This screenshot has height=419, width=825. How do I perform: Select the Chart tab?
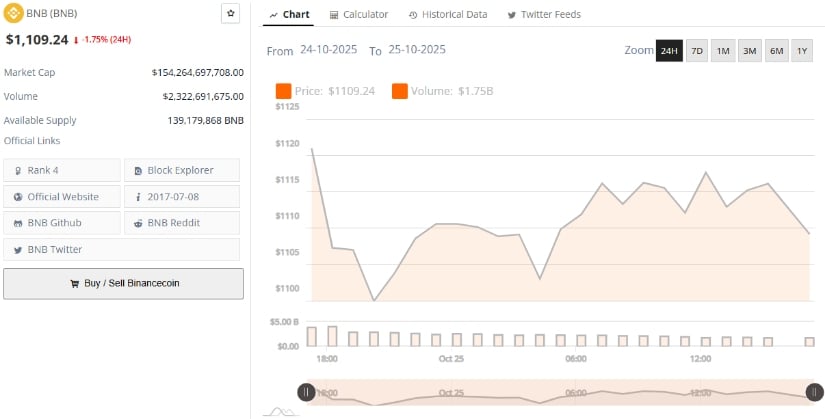coord(290,15)
